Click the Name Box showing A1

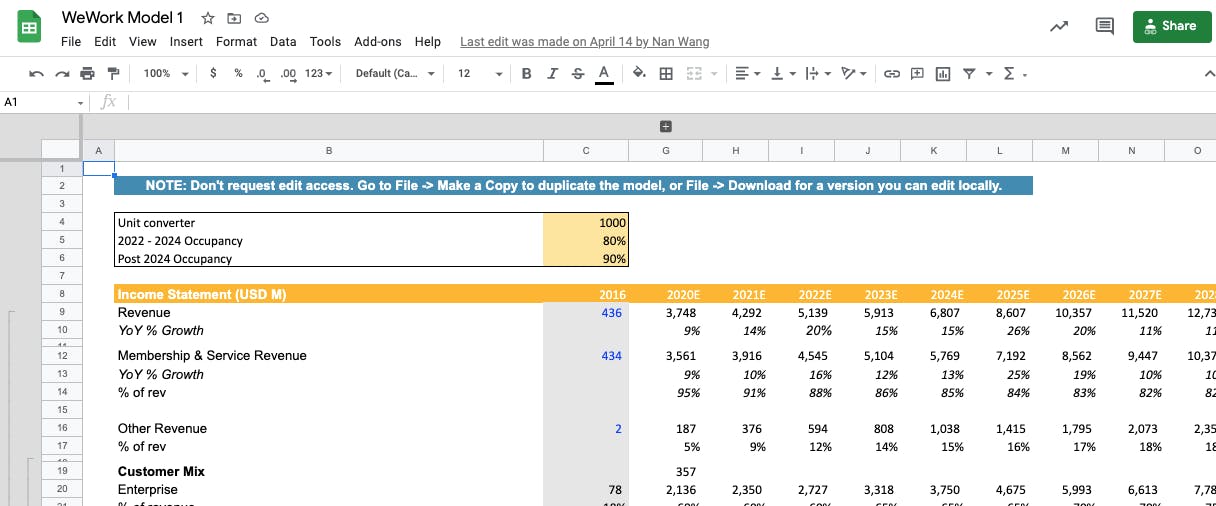pyautogui.click(x=38, y=102)
